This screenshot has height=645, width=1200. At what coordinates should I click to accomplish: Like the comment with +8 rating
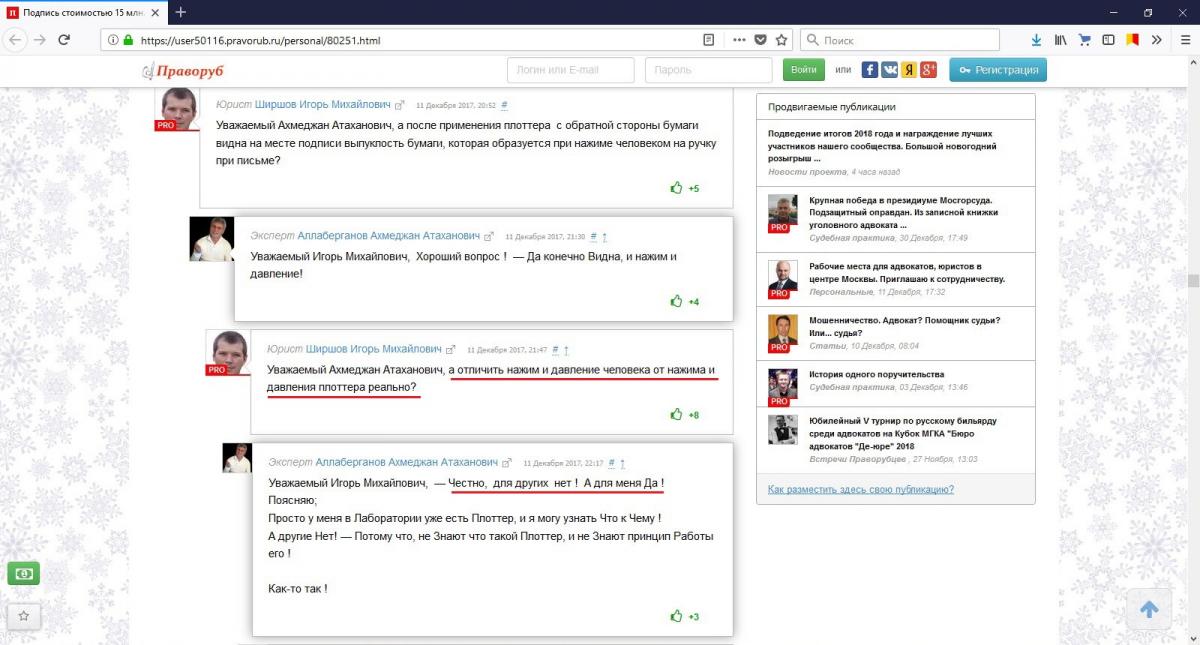(x=677, y=415)
